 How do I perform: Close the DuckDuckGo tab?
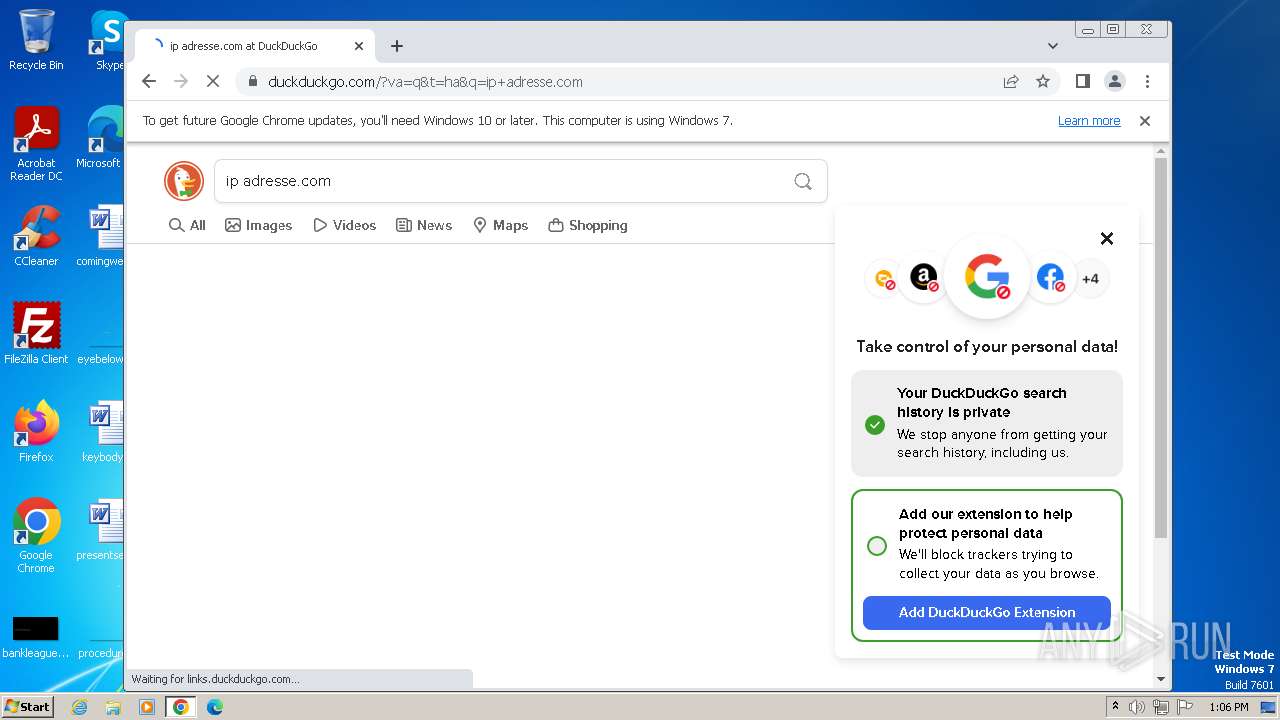tap(359, 46)
